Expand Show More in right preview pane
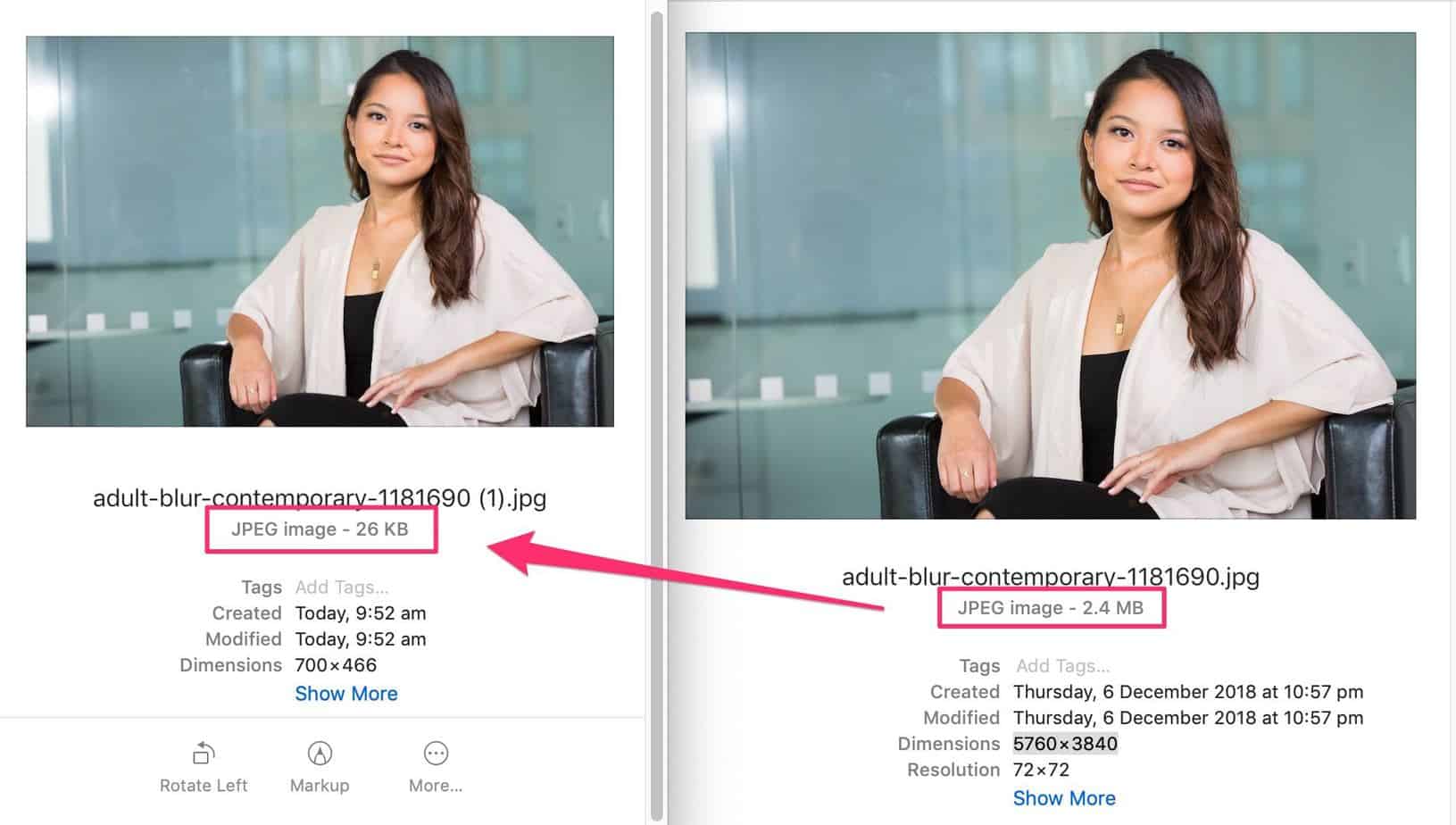The height and width of the screenshot is (825, 1456). point(1064,798)
